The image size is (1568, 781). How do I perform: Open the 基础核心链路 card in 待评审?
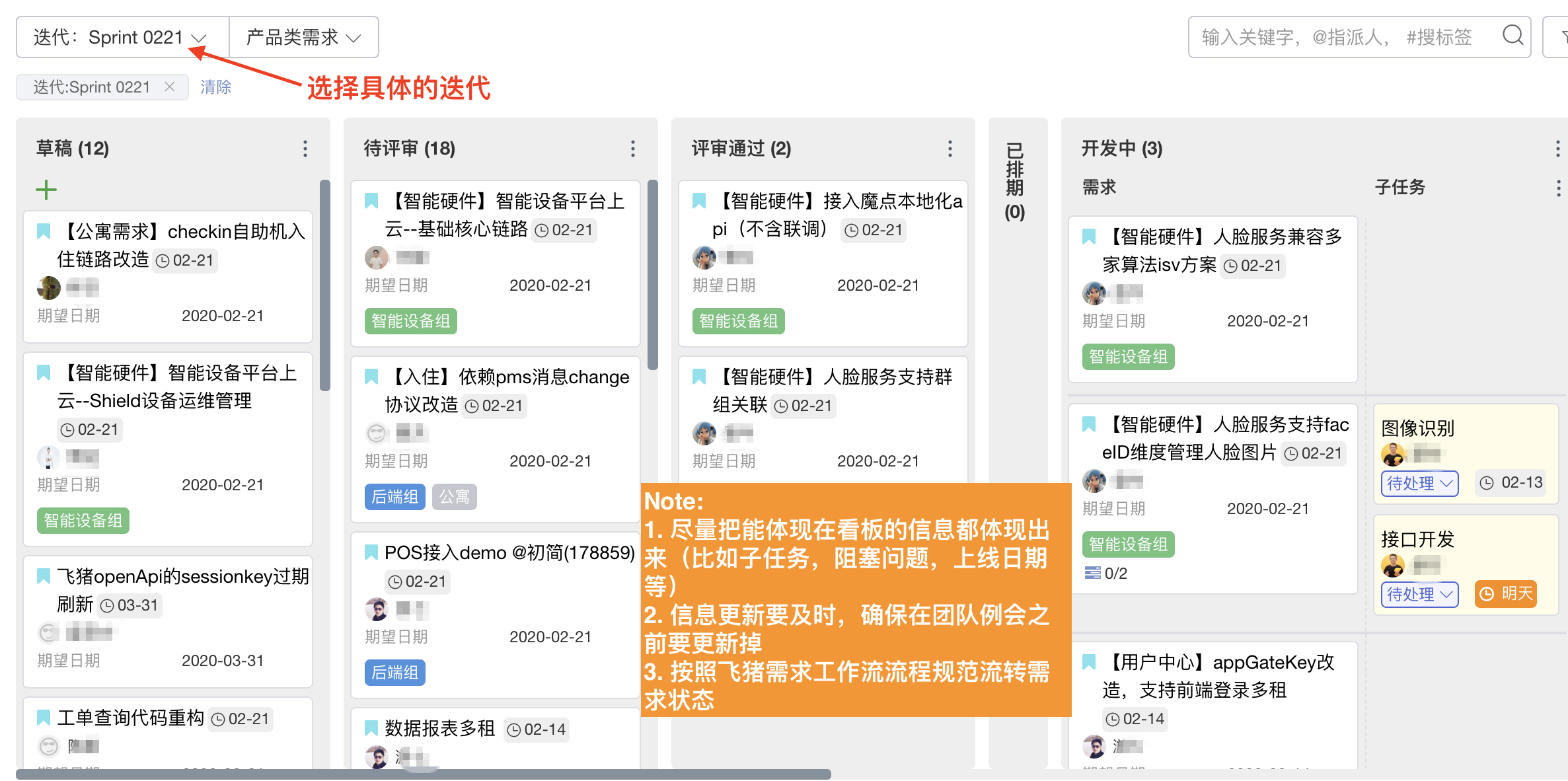point(496,263)
